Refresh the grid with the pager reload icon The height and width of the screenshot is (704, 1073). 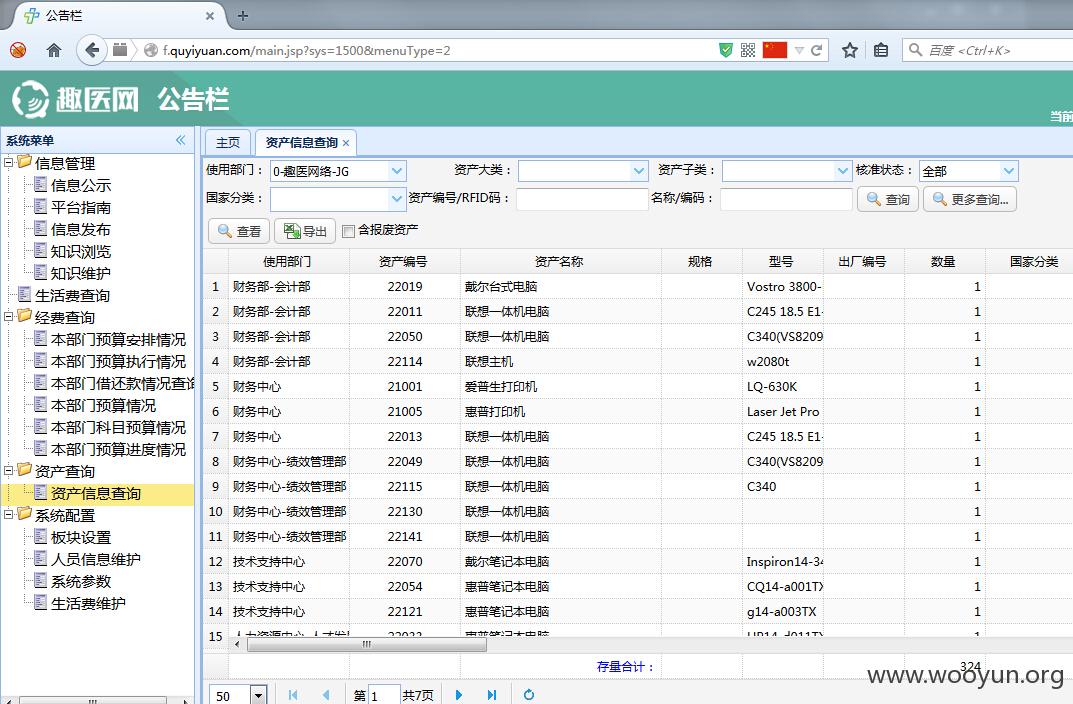529,694
